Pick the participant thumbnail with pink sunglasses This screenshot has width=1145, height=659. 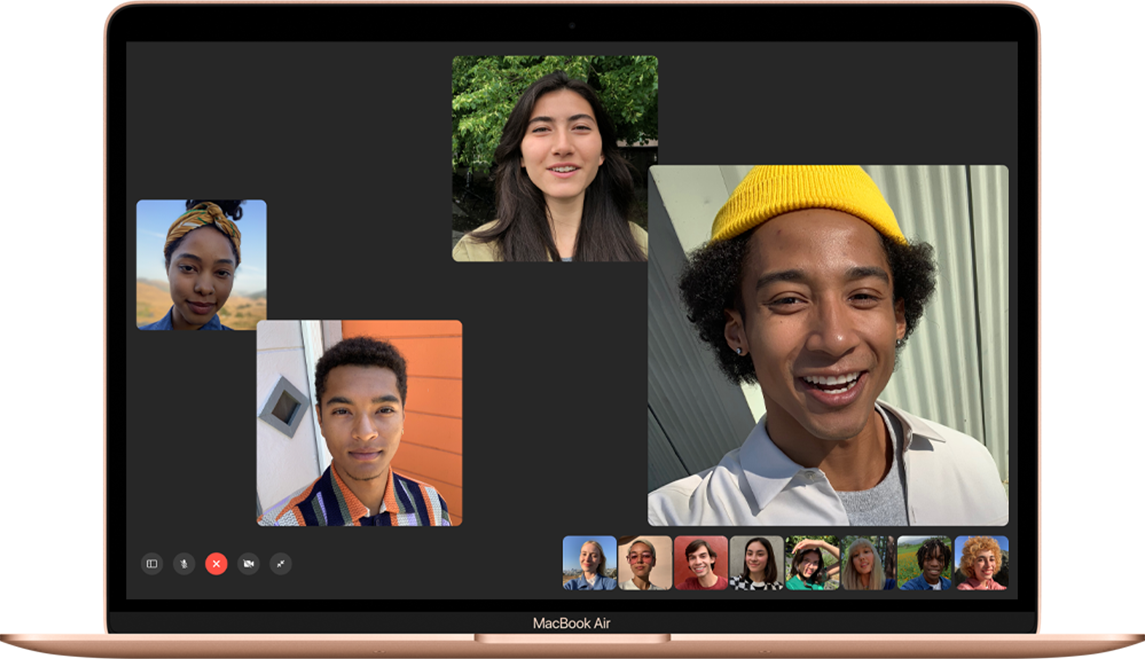645,563
